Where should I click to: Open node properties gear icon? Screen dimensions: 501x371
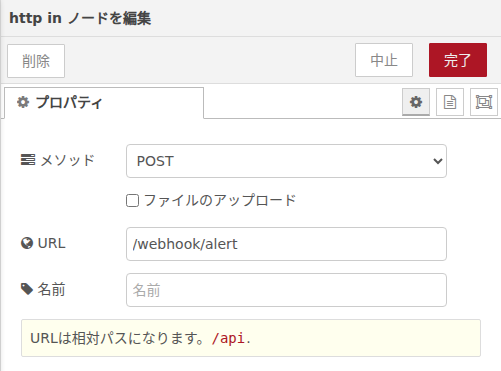pyautogui.click(x=416, y=102)
